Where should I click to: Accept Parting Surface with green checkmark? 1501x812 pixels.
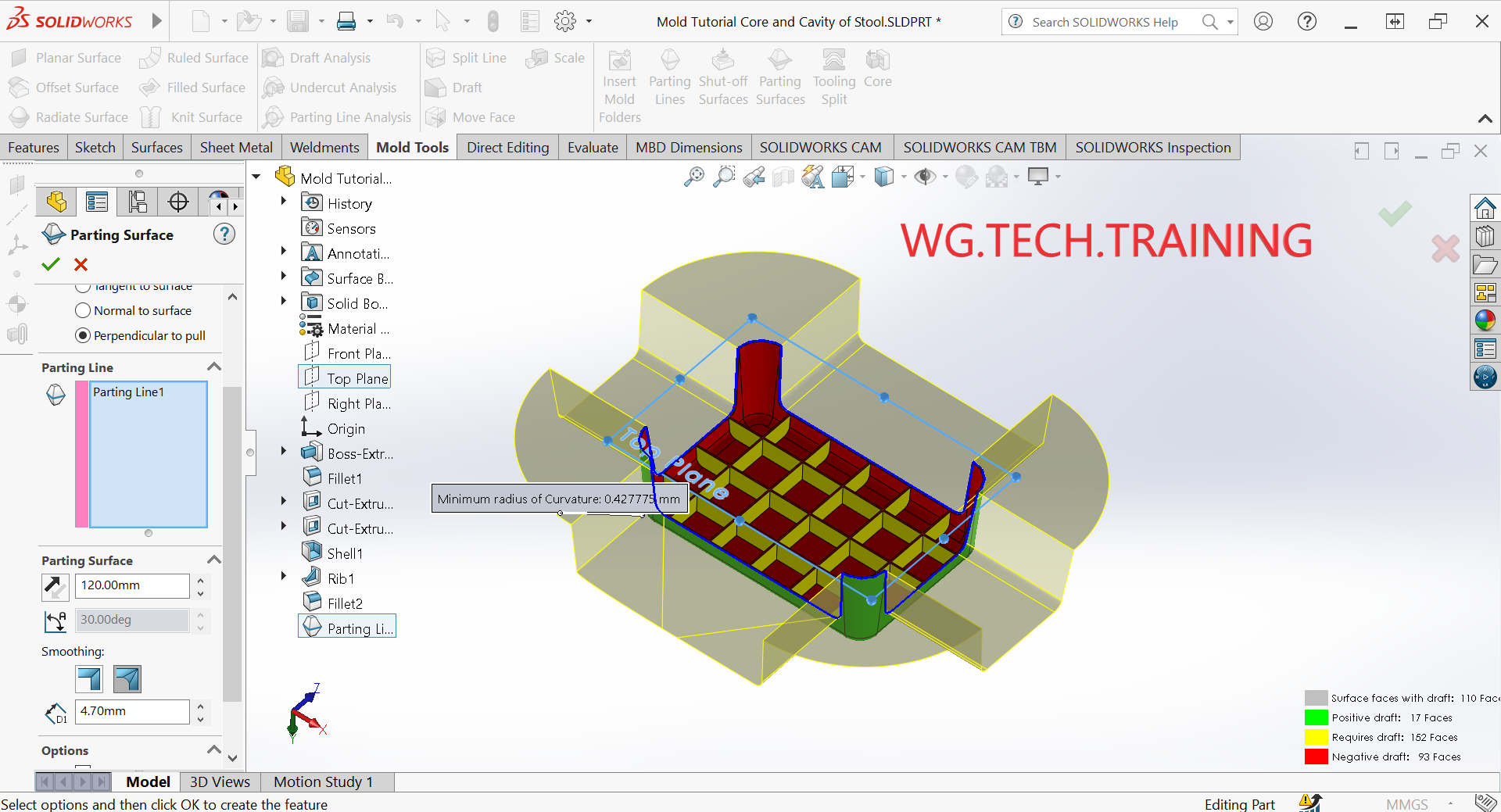(x=51, y=264)
